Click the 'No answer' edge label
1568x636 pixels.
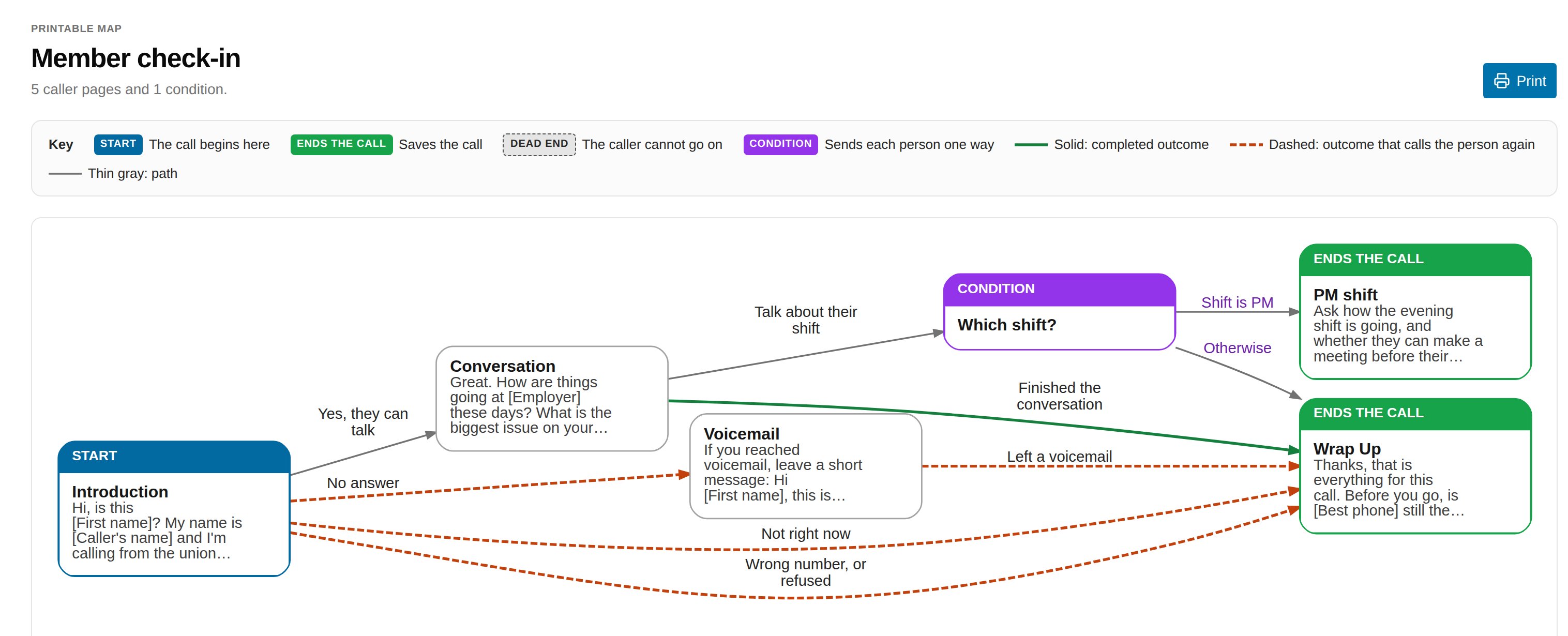tap(363, 482)
